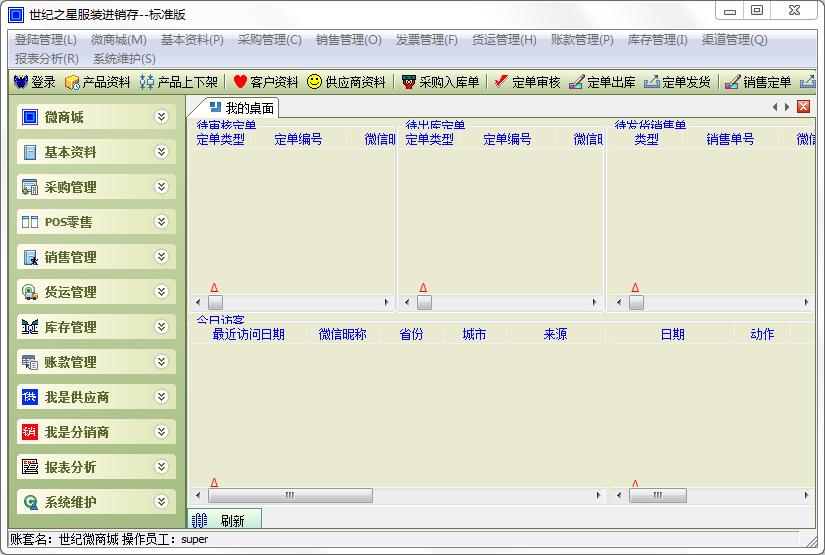825x555 pixels.
Task: Click the 我的桌面 tab icon
Action: tap(215, 107)
